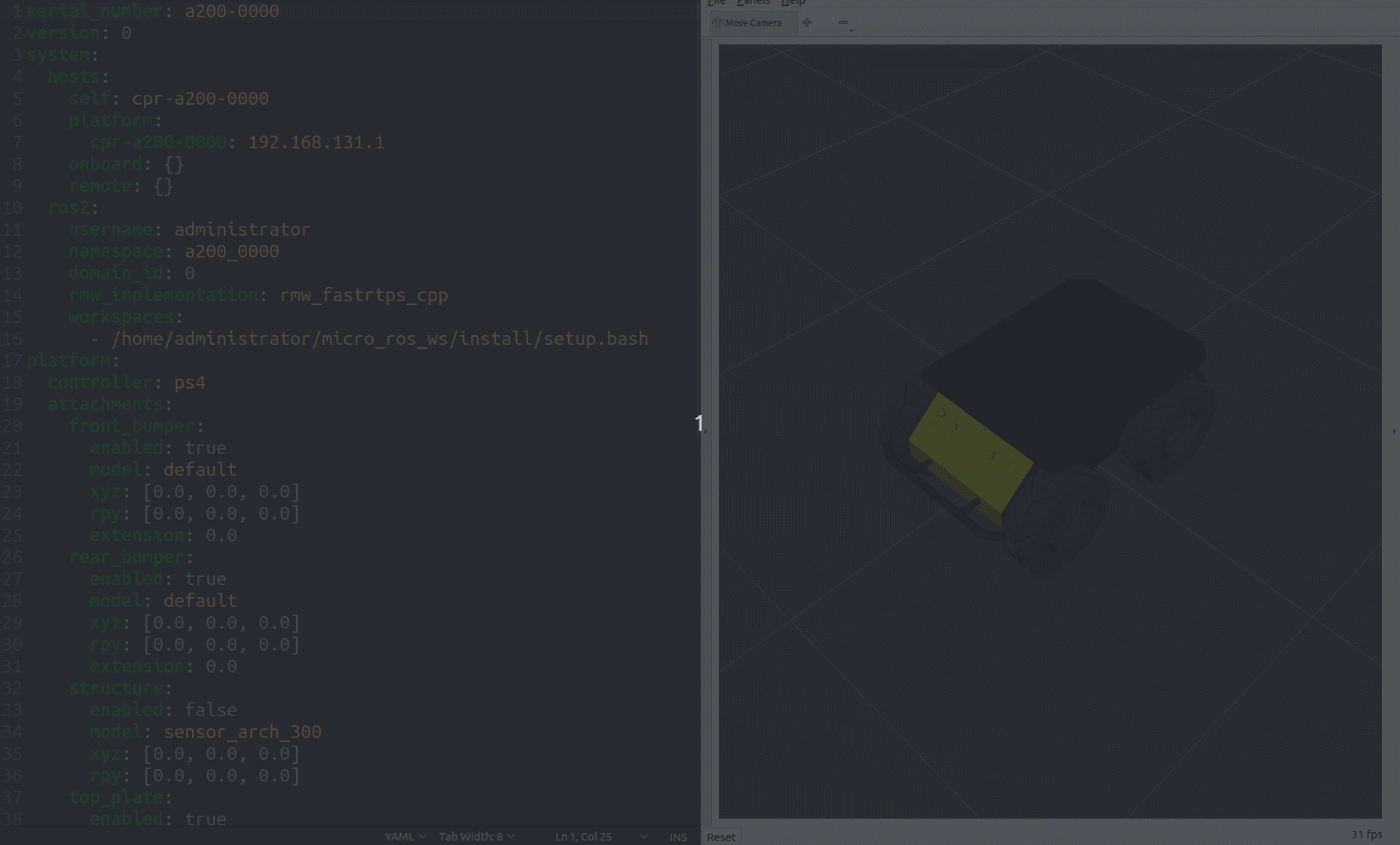Viewport: 1400px width, 845px height.
Task: Click the ps4 controller value
Action: [190, 383]
